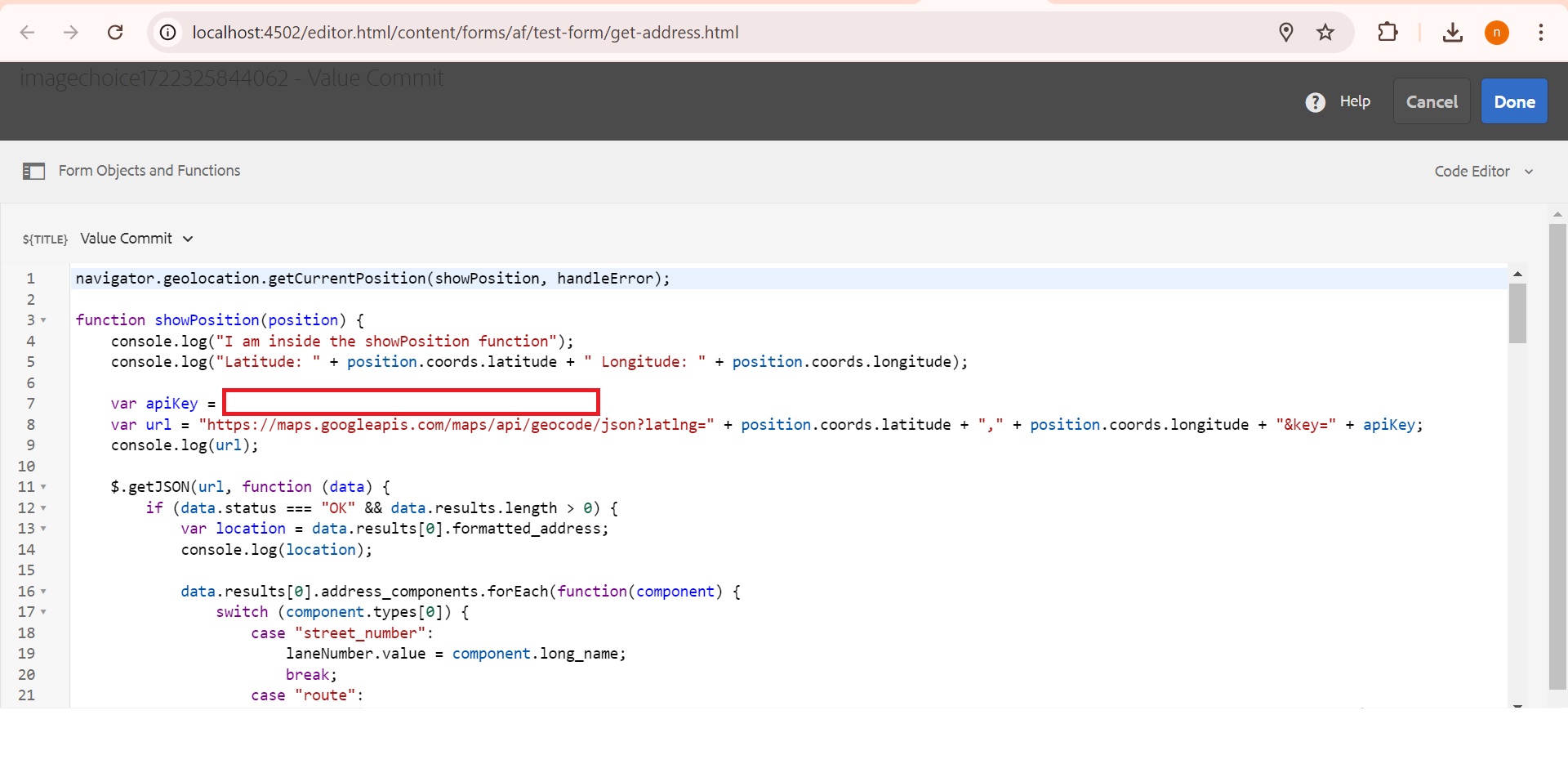Click Done to save the script
This screenshot has height=782, width=1568.
1514,101
